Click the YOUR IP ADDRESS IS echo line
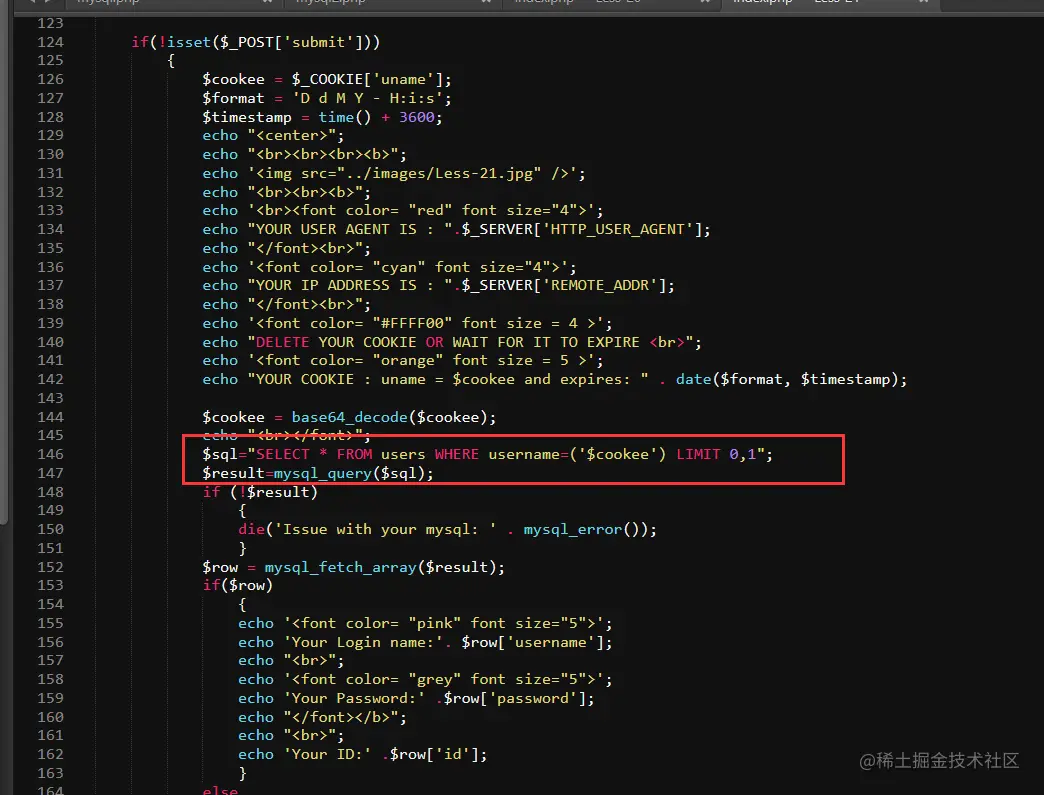 439,285
